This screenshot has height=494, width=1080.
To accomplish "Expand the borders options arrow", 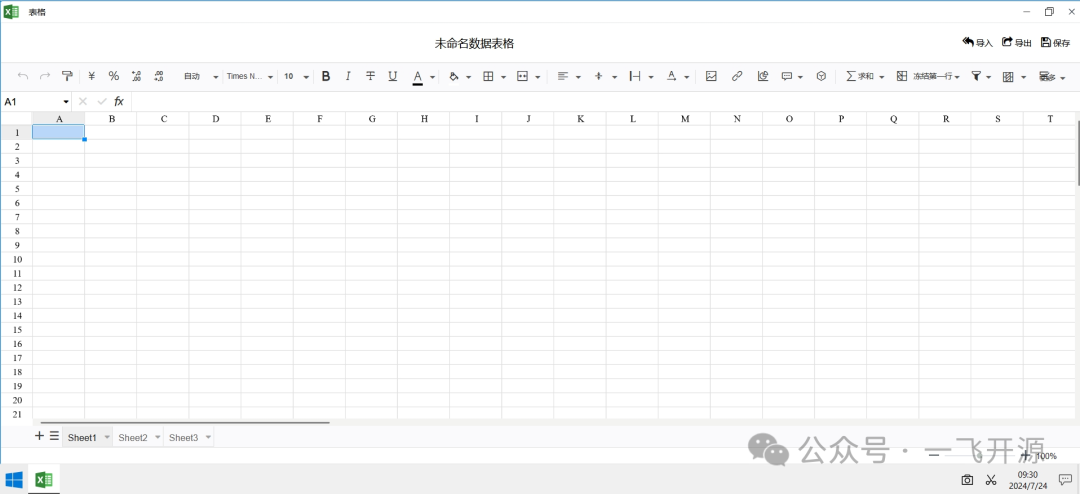I will click(x=503, y=77).
